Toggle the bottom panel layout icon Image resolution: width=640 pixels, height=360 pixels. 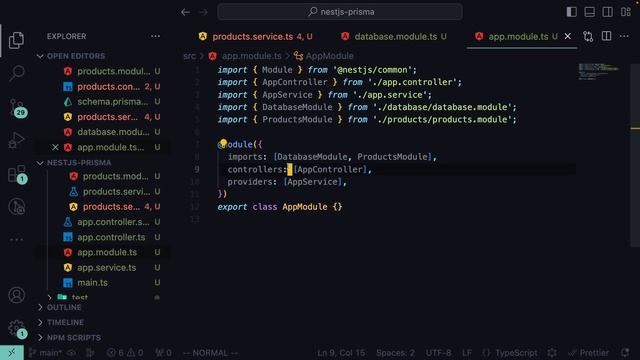(589, 12)
